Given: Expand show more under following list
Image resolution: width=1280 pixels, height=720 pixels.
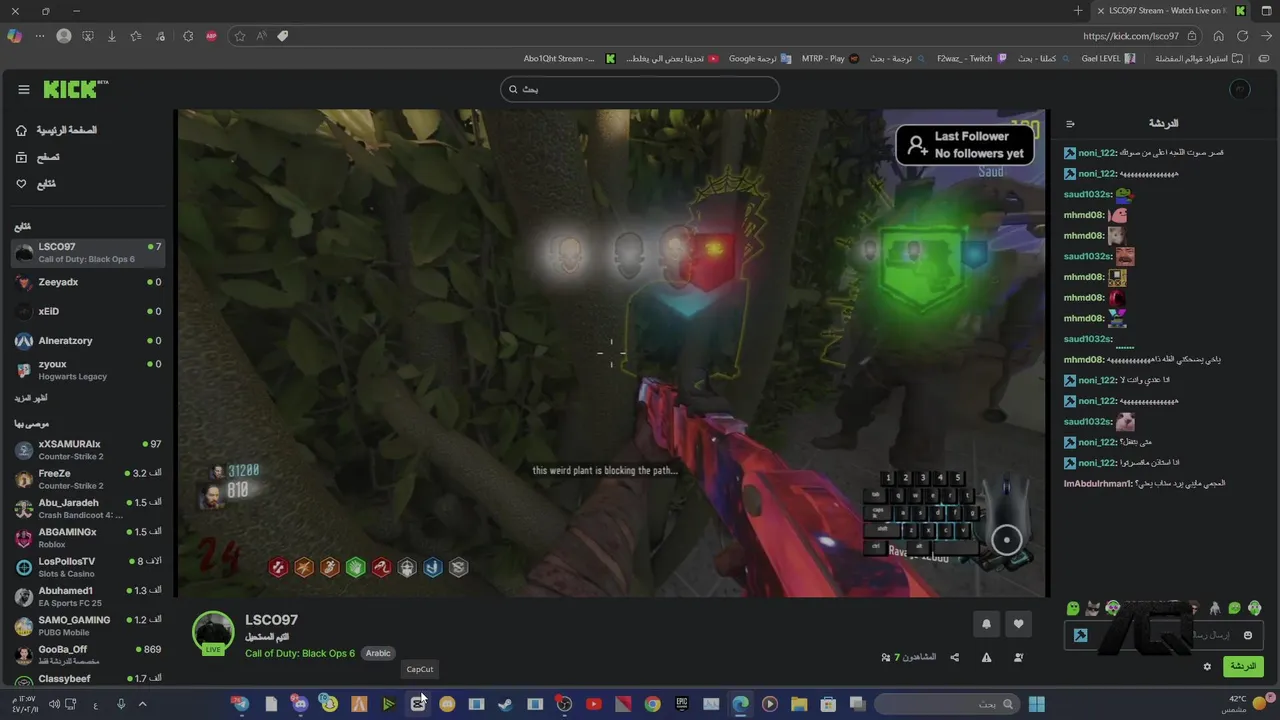Looking at the screenshot, I should tap(30, 398).
